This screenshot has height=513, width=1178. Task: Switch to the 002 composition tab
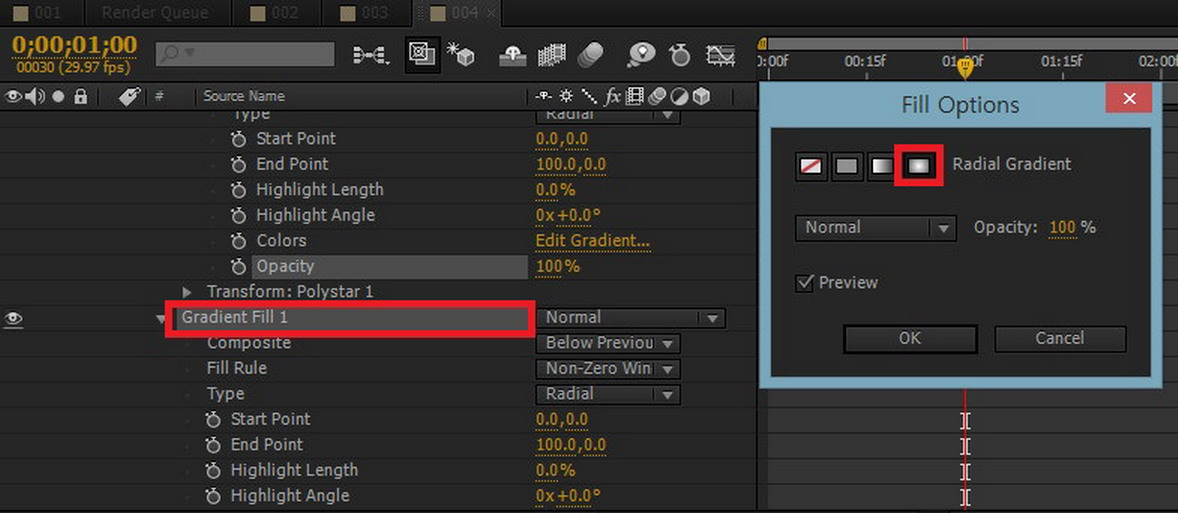276,13
